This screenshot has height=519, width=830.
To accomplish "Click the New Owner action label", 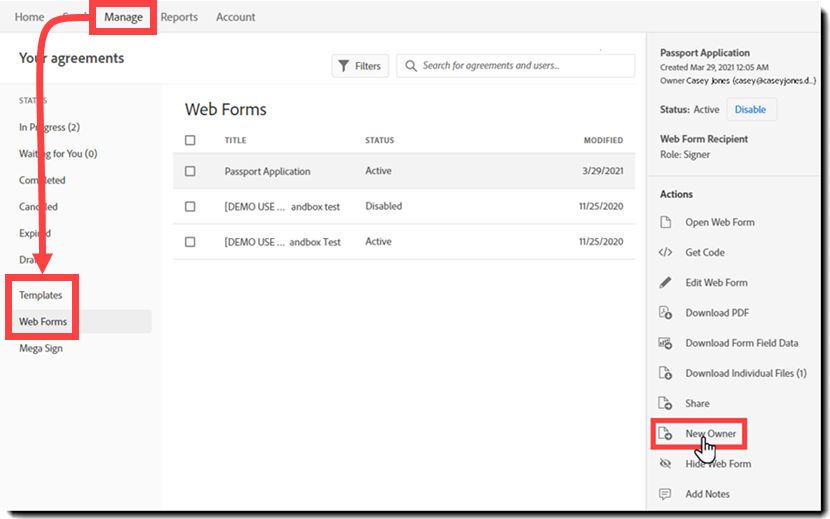I will pyautogui.click(x=711, y=434).
